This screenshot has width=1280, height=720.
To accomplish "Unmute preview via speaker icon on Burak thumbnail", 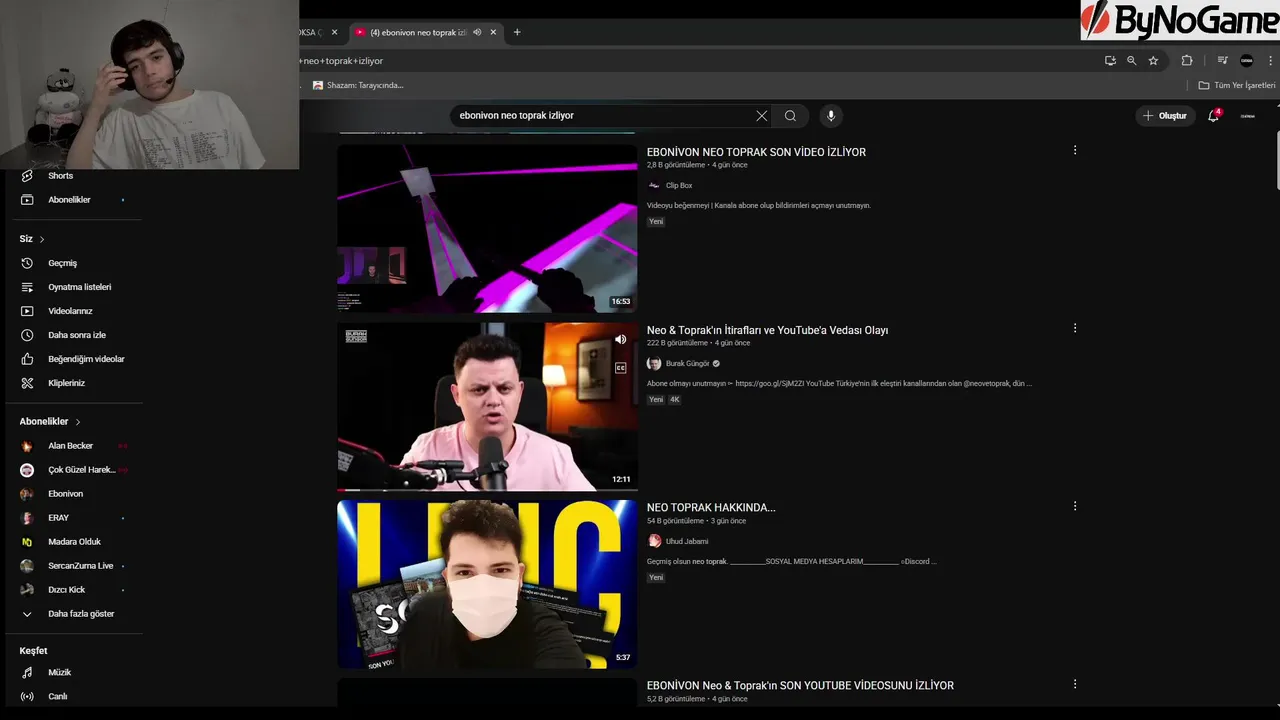I will pyautogui.click(x=620, y=340).
